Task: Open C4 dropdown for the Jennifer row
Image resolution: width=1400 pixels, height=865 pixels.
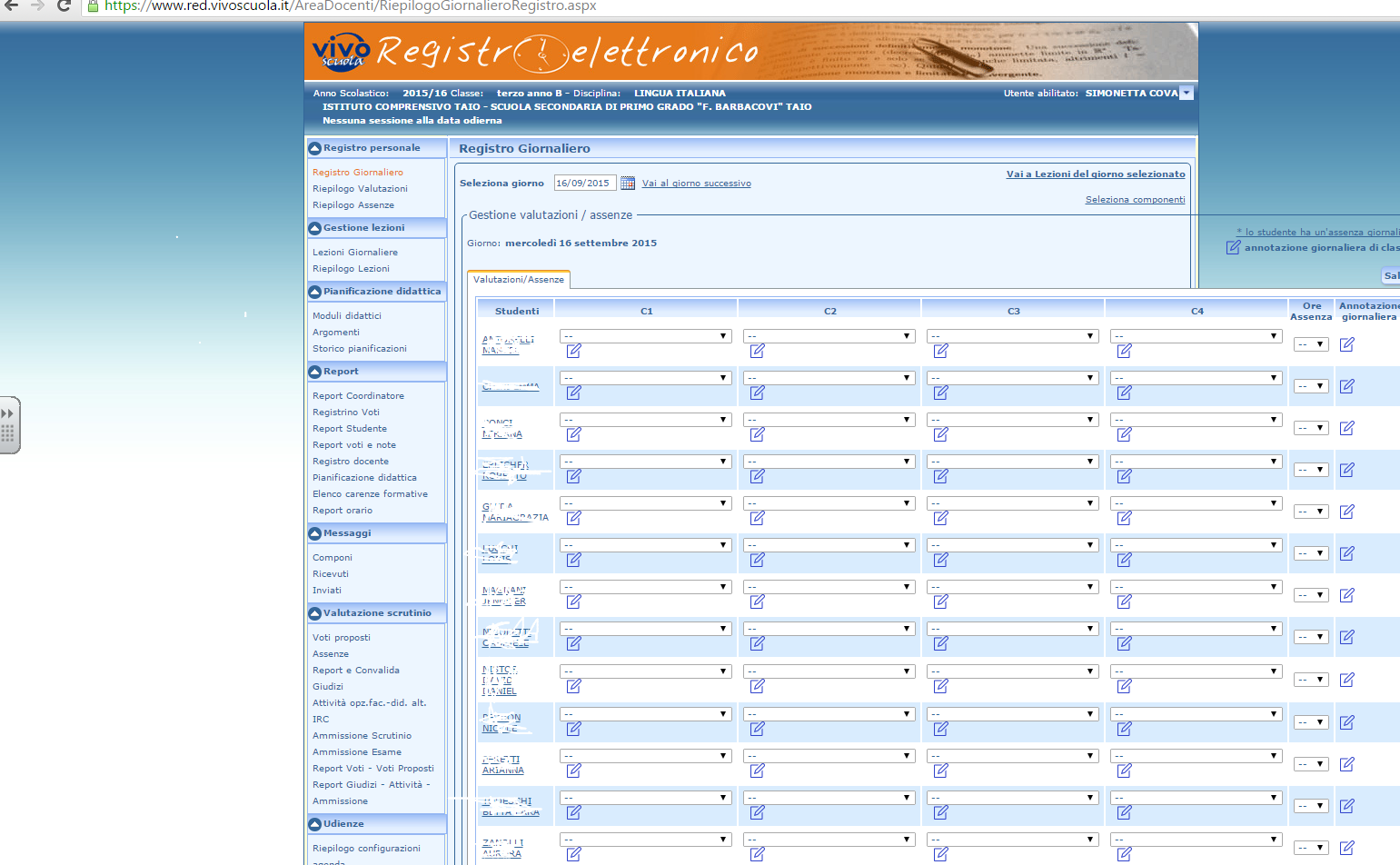Action: click(1196, 587)
